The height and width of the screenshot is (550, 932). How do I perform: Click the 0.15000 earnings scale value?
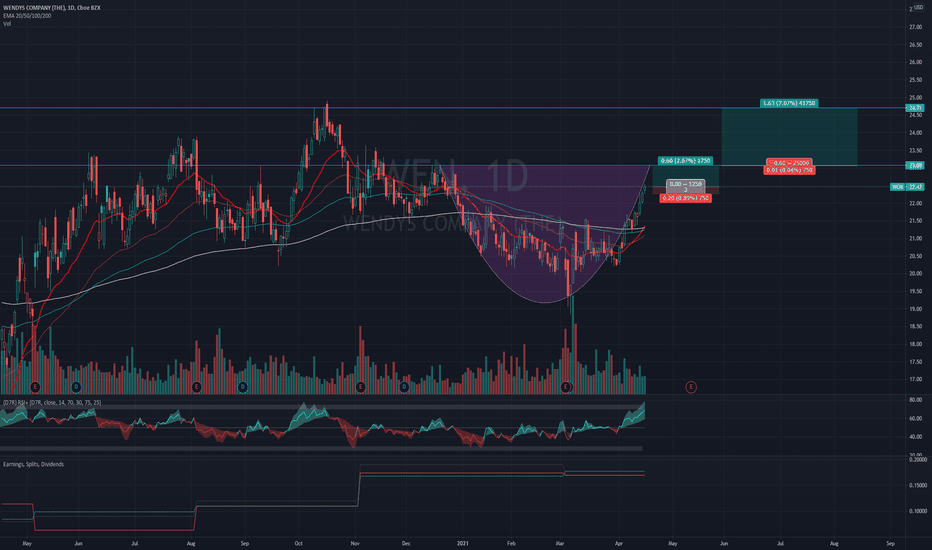[918, 485]
